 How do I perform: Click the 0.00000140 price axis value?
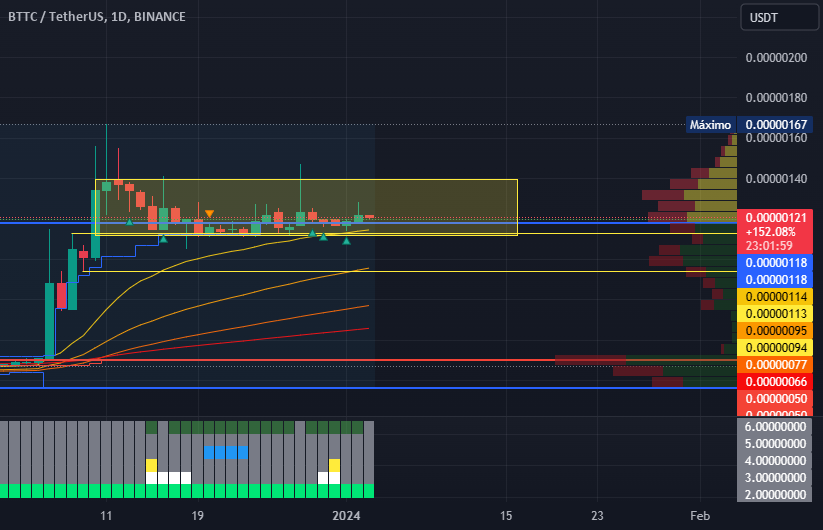[x=776, y=179]
